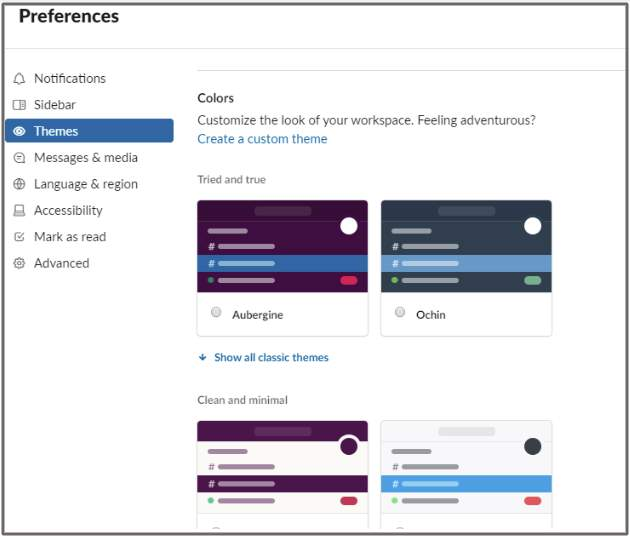630x536 pixels.
Task: Open the Notifications preferences section
Action: pos(70,78)
